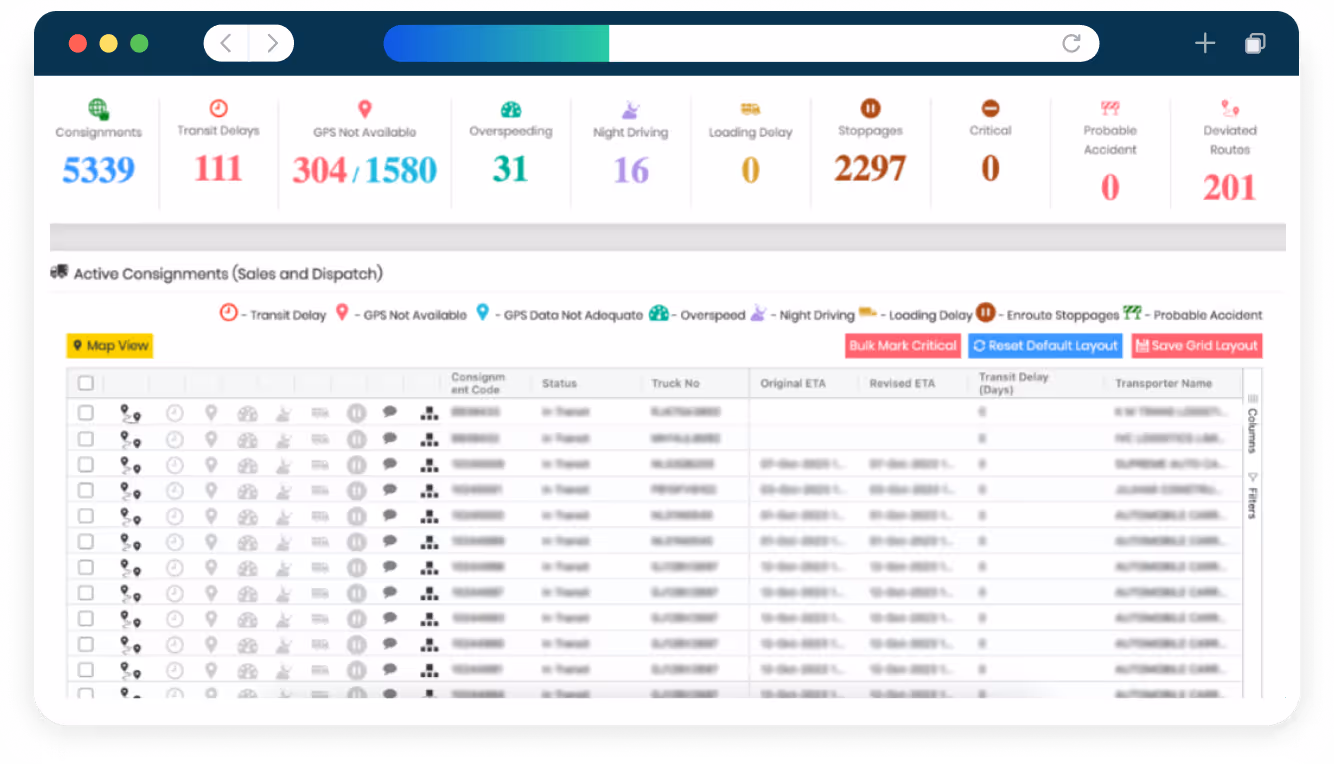
Task: Click the browser address bar
Action: [741, 43]
